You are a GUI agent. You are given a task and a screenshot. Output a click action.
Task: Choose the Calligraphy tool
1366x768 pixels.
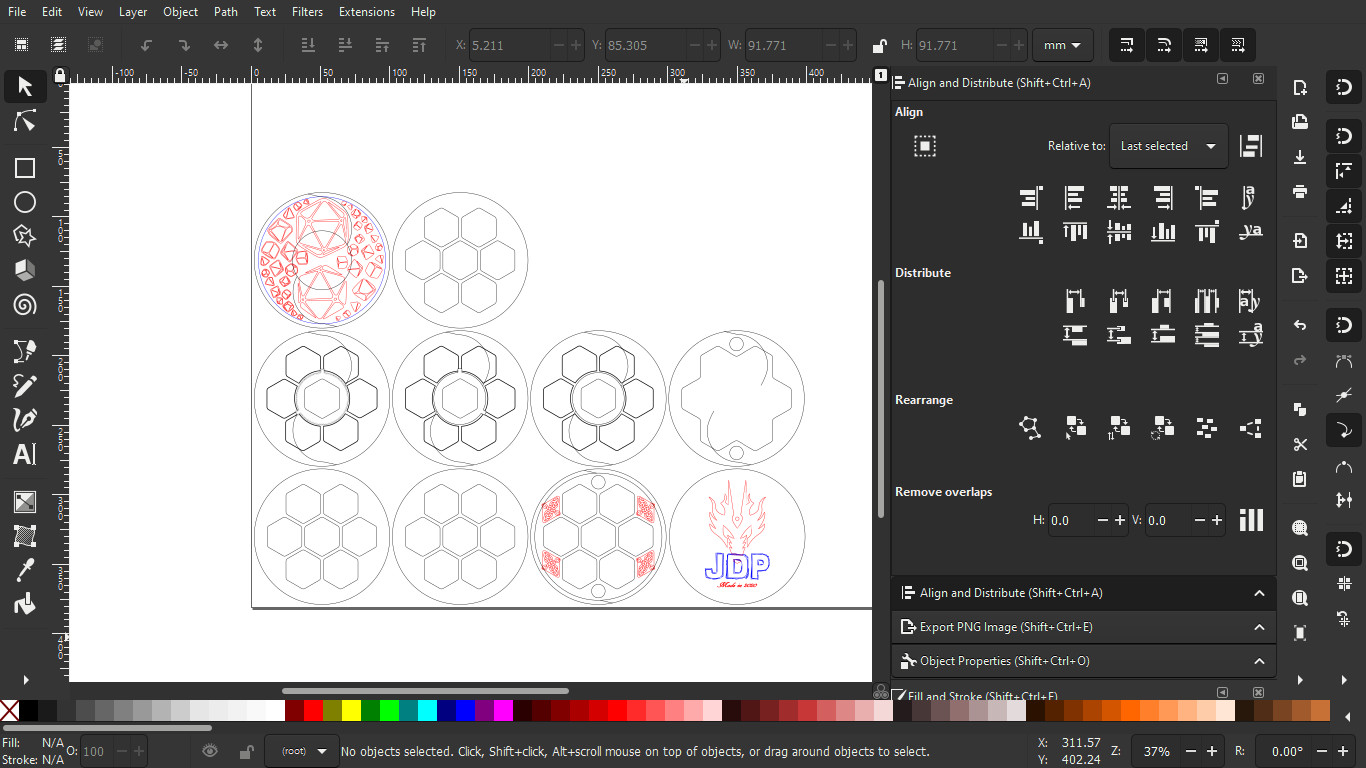(x=25, y=419)
